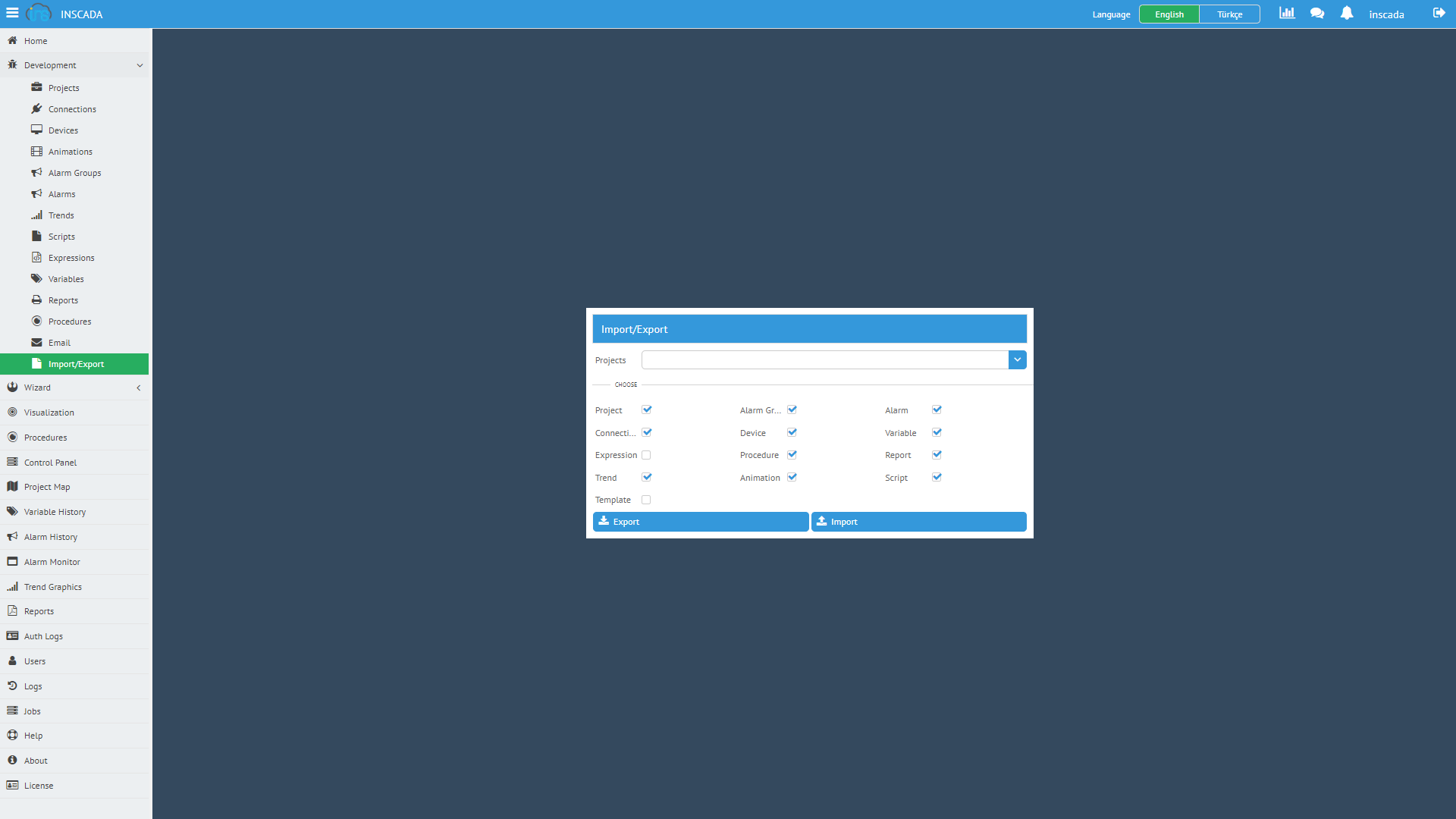
Task: Switch language to English
Action: tap(1169, 14)
